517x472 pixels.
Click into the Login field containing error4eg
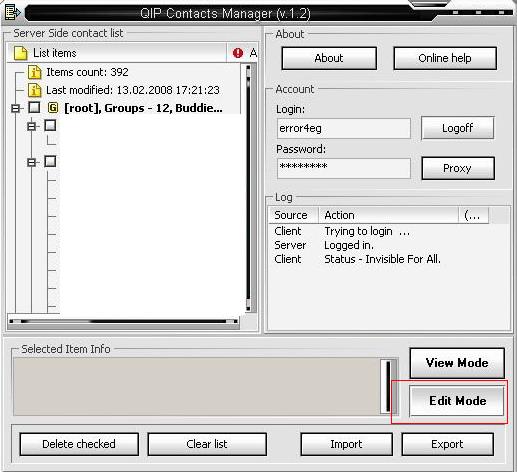click(x=344, y=128)
